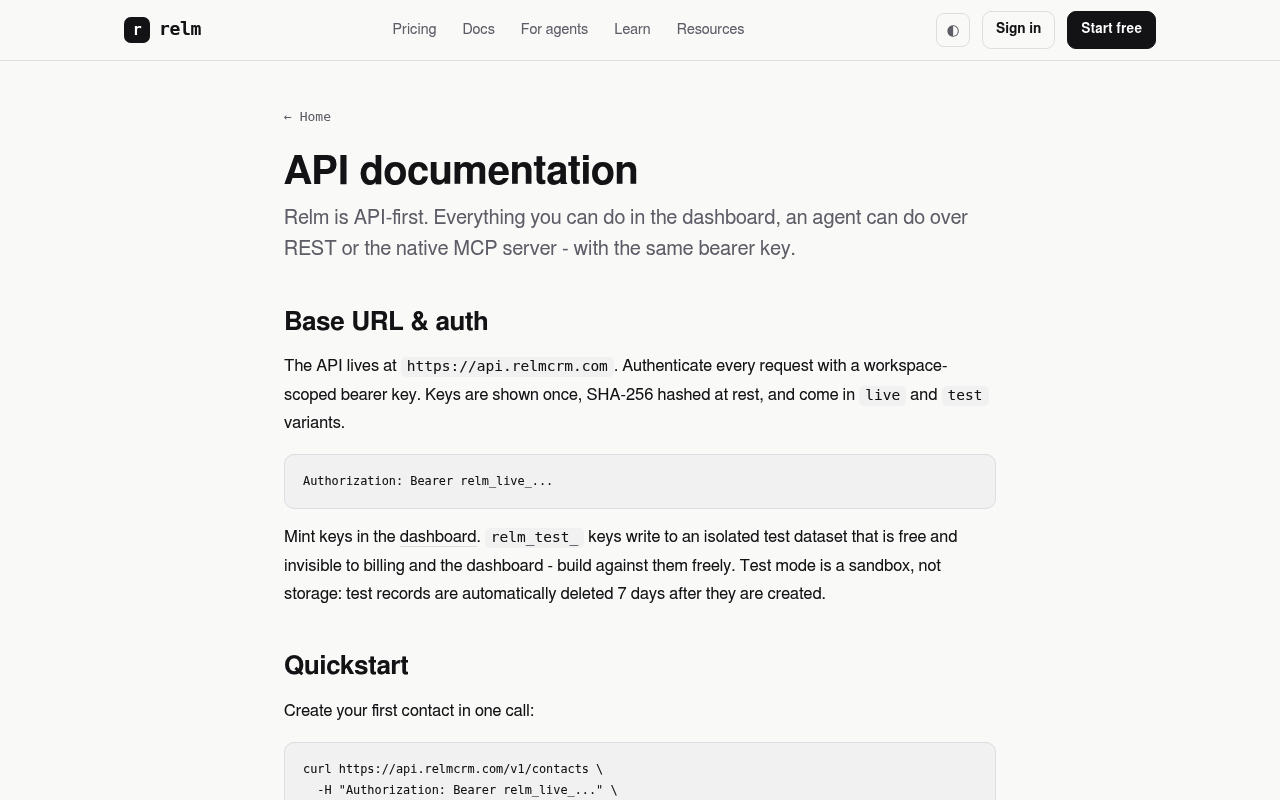The height and width of the screenshot is (800, 1280).
Task: Select Learn in the top navigation
Action: [x=632, y=29]
